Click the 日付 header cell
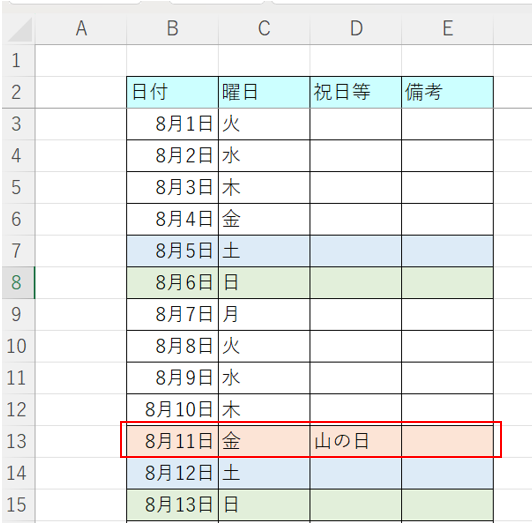The image size is (532, 525). tap(172, 93)
